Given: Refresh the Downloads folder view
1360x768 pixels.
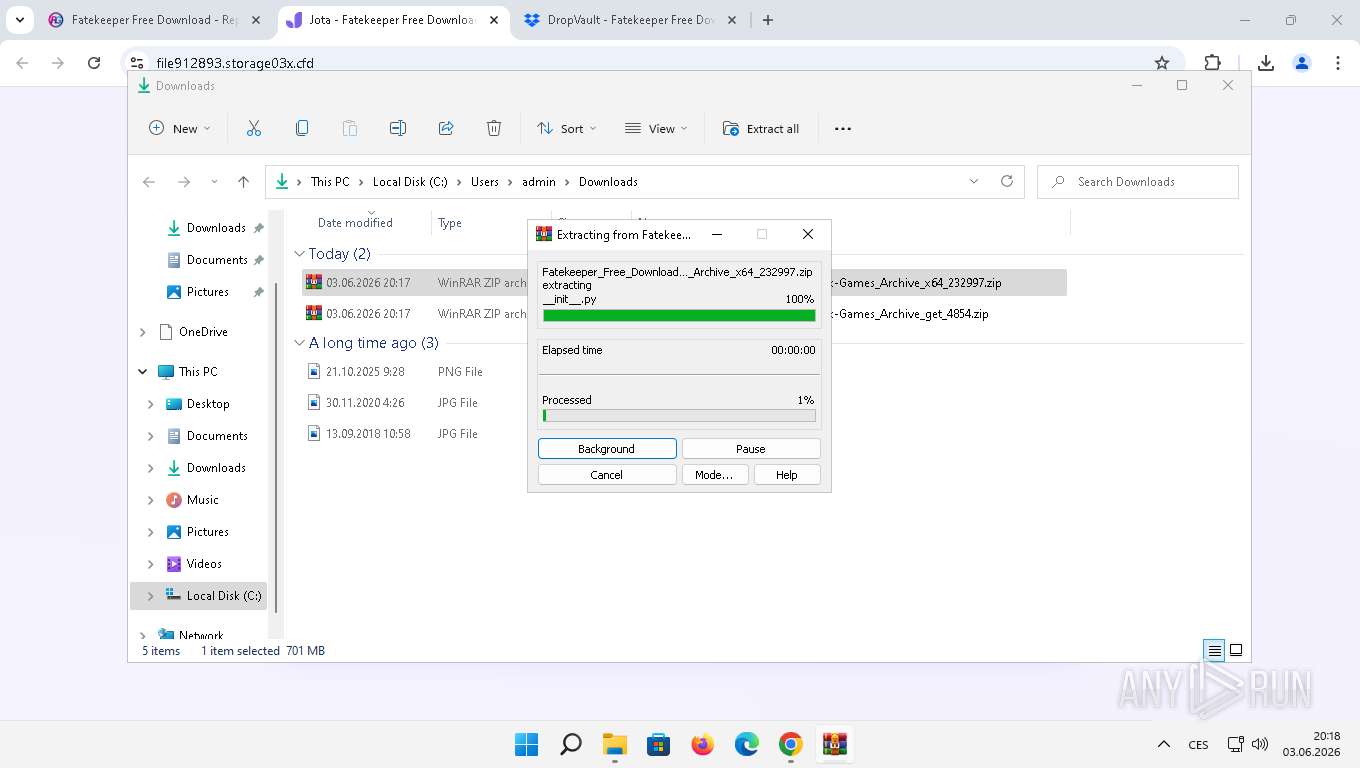Looking at the screenshot, I should click(x=1007, y=181).
